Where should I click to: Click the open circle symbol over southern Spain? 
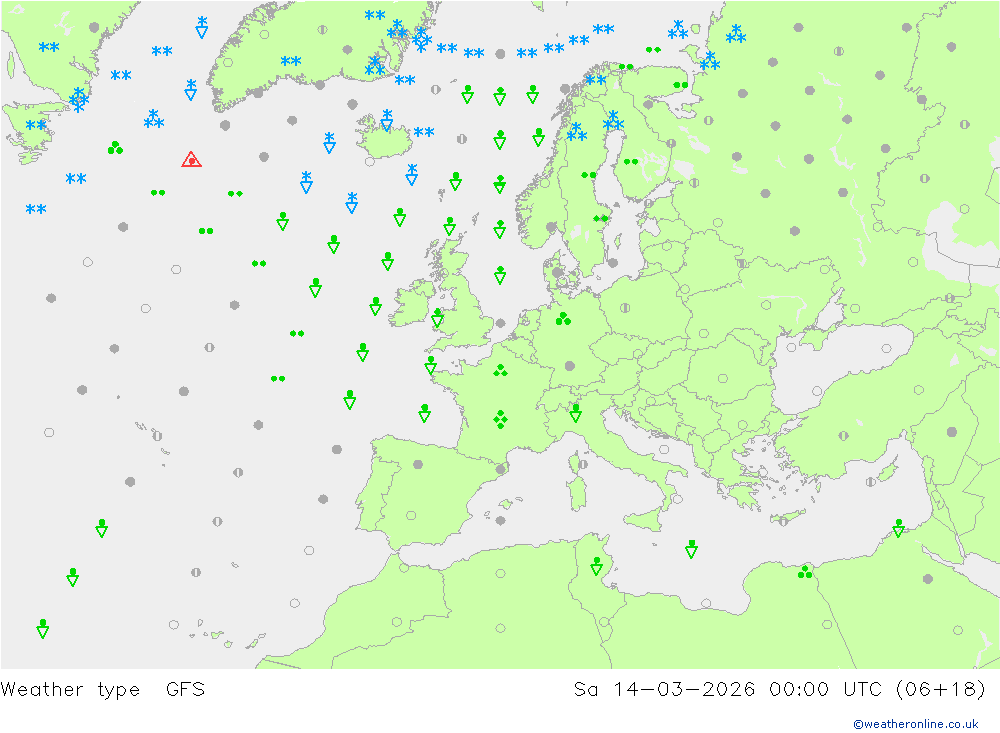(x=411, y=515)
